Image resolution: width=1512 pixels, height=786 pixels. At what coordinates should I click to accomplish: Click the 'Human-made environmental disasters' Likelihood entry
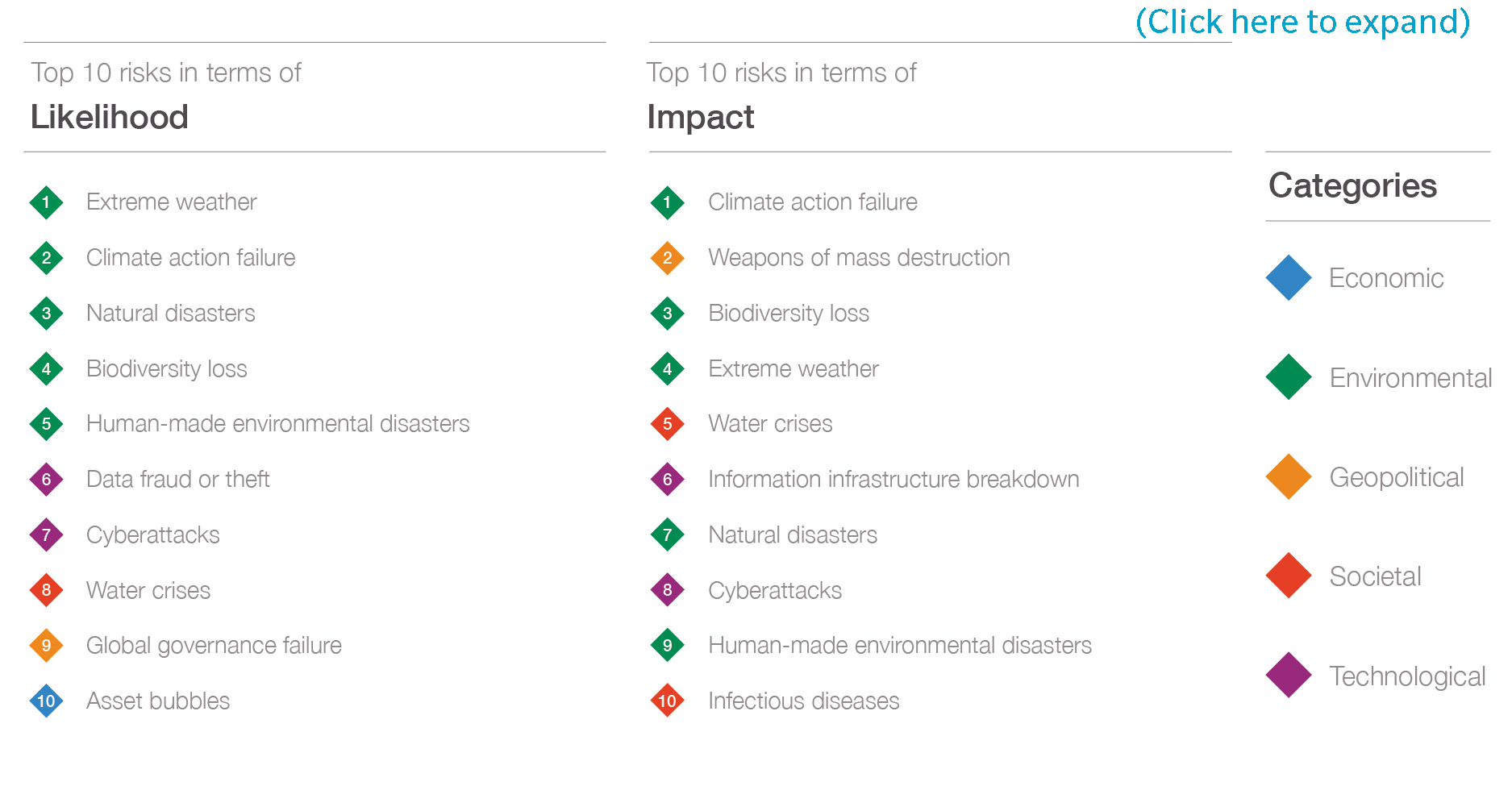coord(277,424)
